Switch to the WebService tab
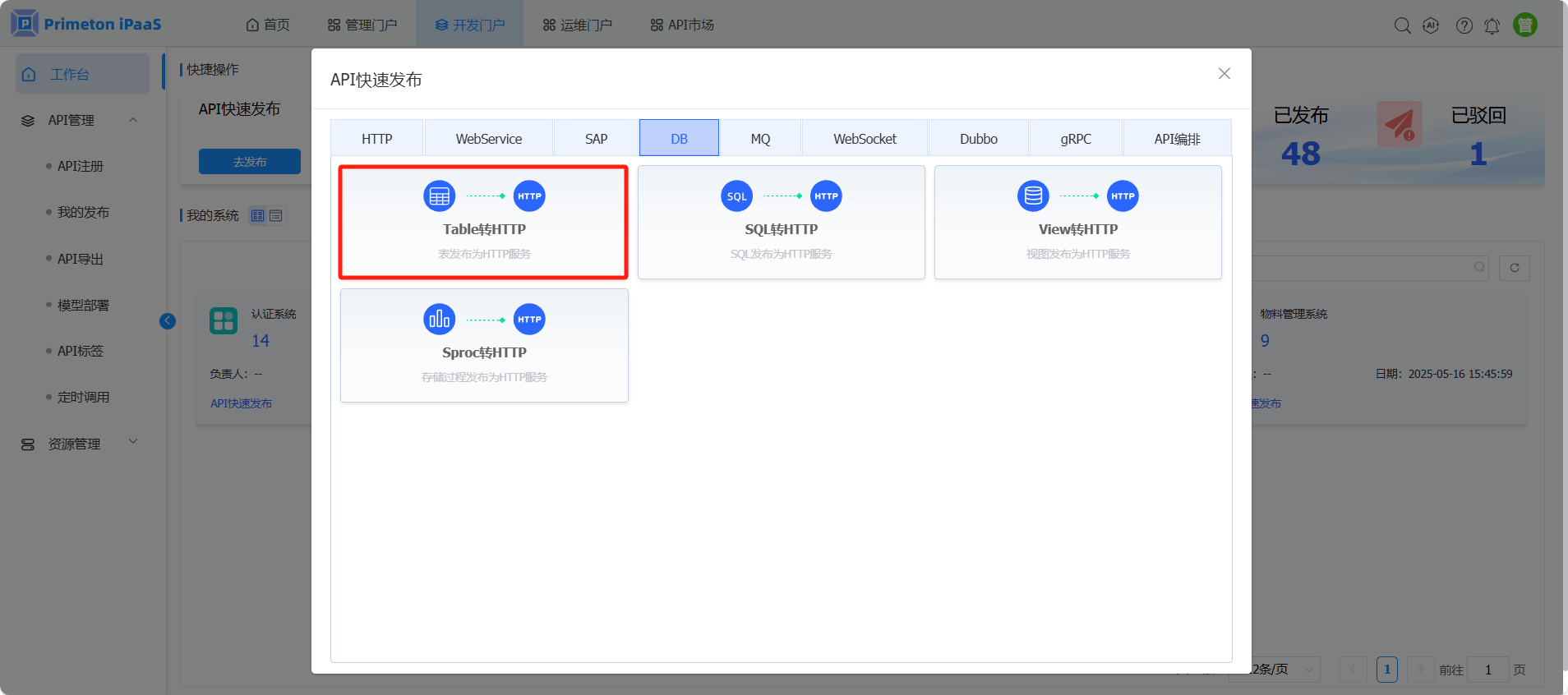Viewport: 1568px width, 695px height. 488,139
